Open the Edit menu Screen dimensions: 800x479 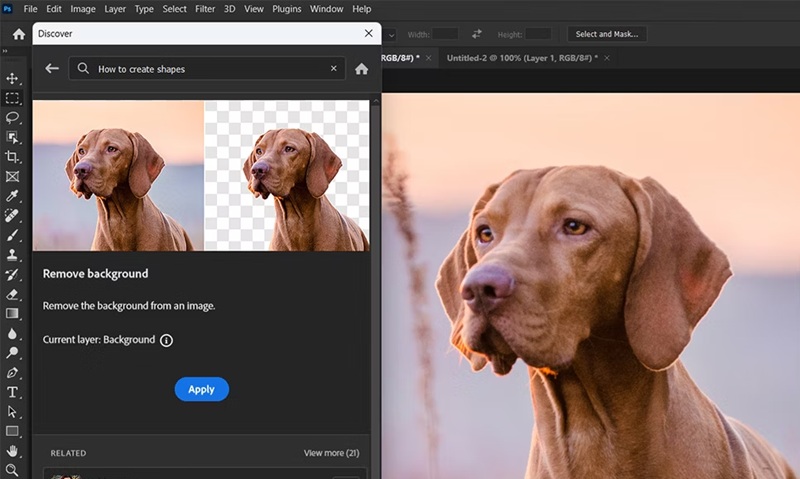pyautogui.click(x=54, y=9)
